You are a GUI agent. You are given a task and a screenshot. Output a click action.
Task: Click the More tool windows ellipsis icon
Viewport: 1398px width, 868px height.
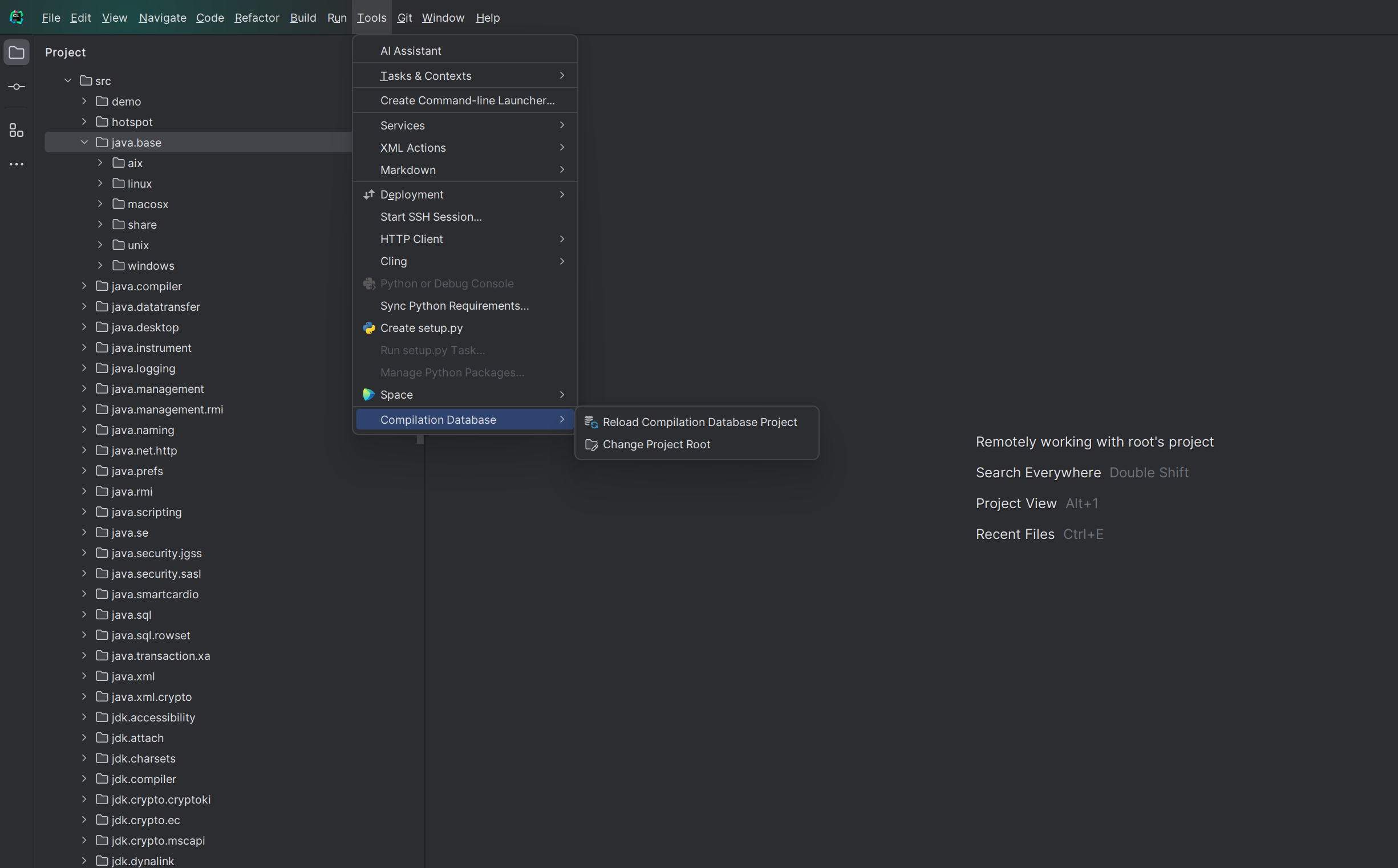(17, 164)
